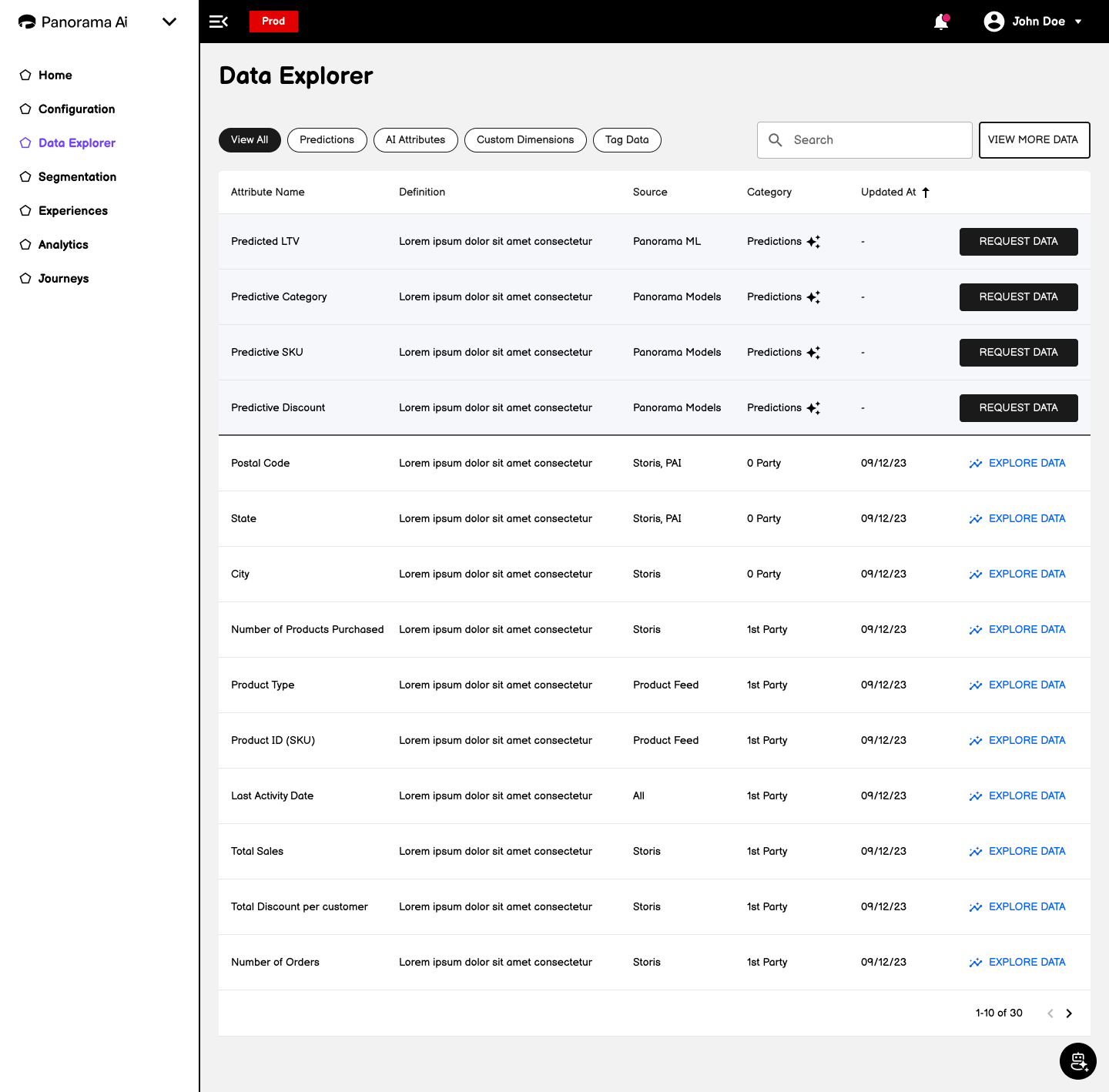Open Segmentation in the sidebar
This screenshot has width=1109, height=1092.
click(x=77, y=176)
